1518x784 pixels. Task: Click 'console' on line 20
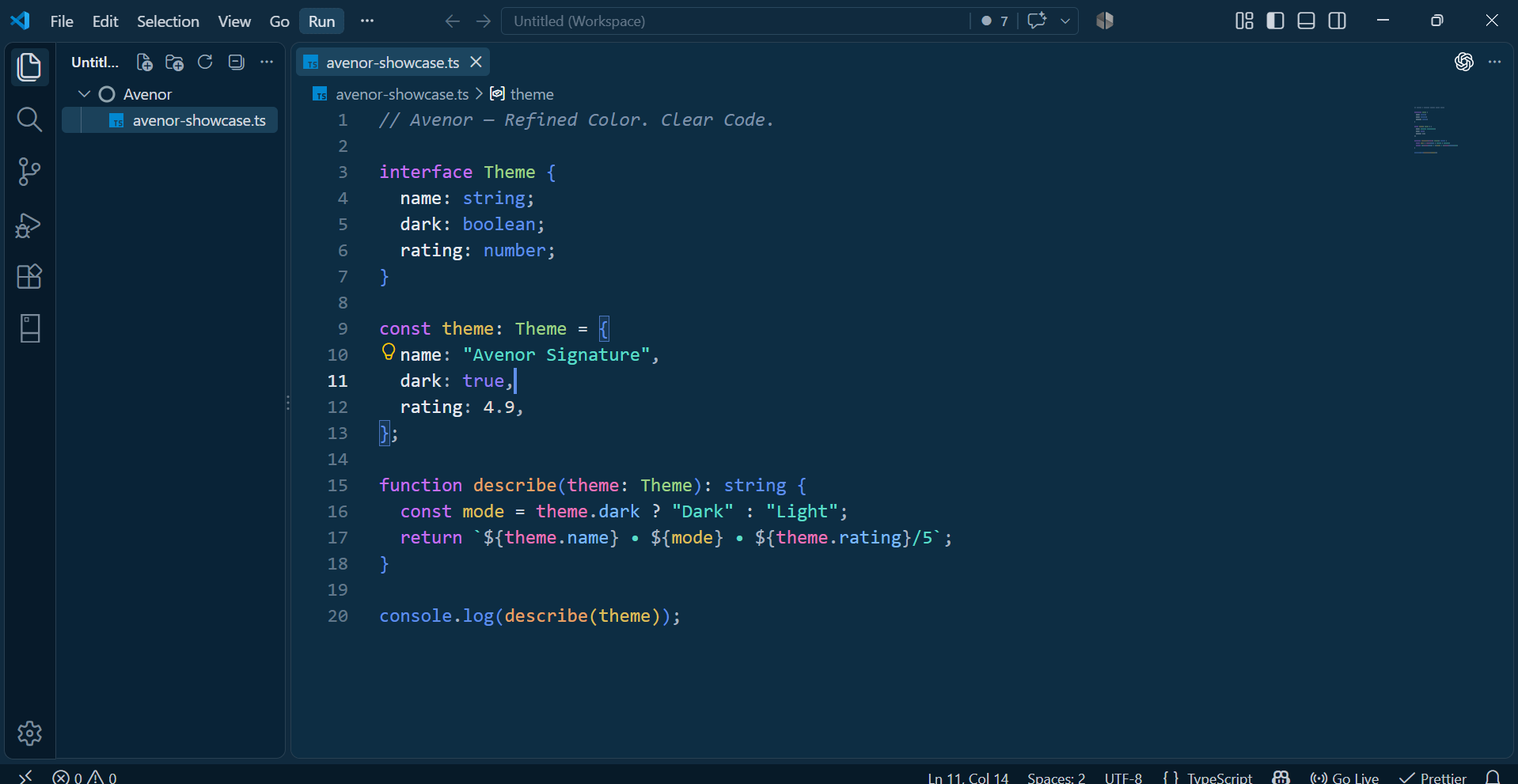point(416,615)
